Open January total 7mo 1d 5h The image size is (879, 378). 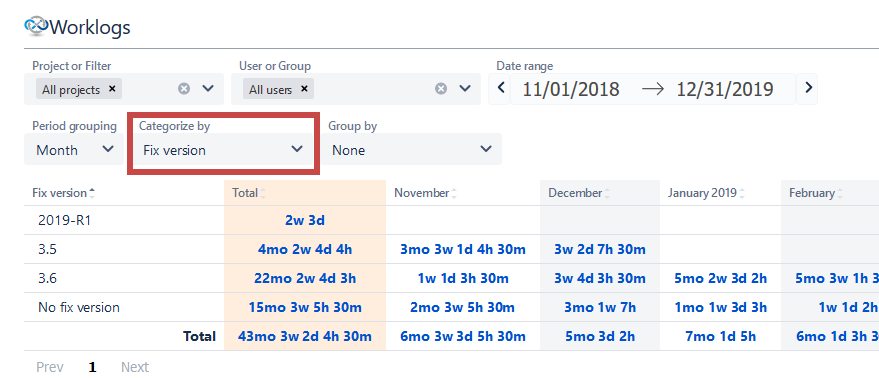pos(720,336)
